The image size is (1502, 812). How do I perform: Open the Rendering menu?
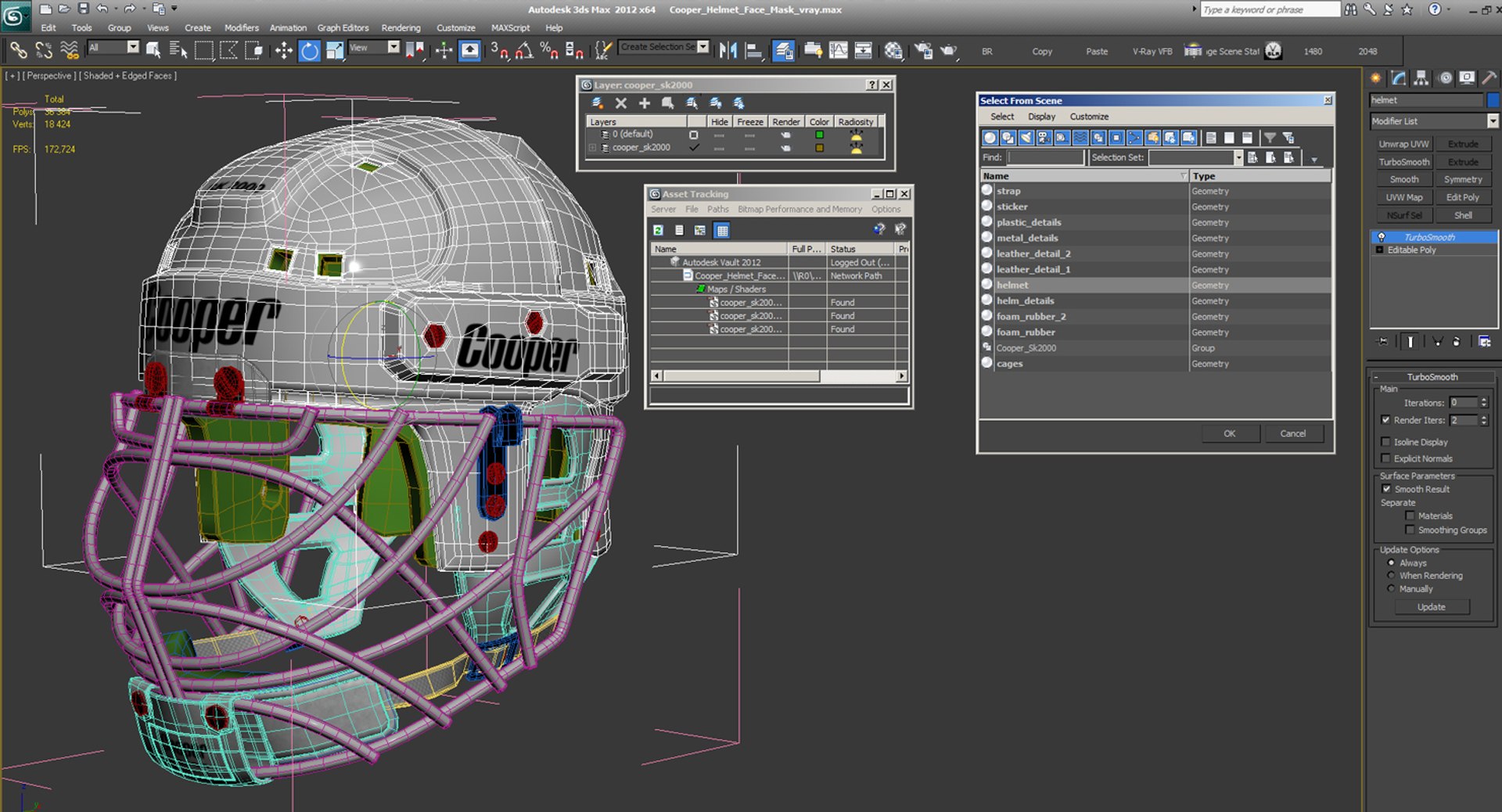coord(401,27)
